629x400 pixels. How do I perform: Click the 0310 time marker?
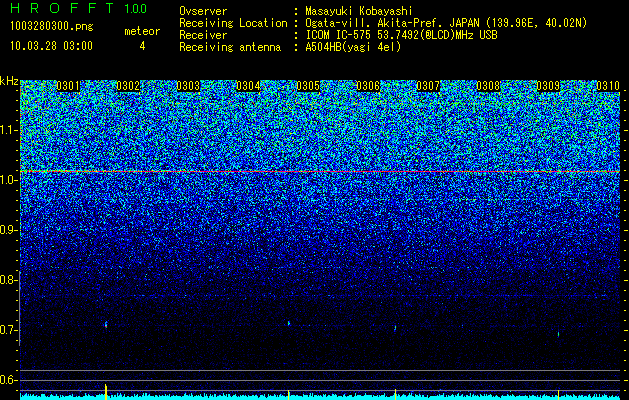point(608,86)
